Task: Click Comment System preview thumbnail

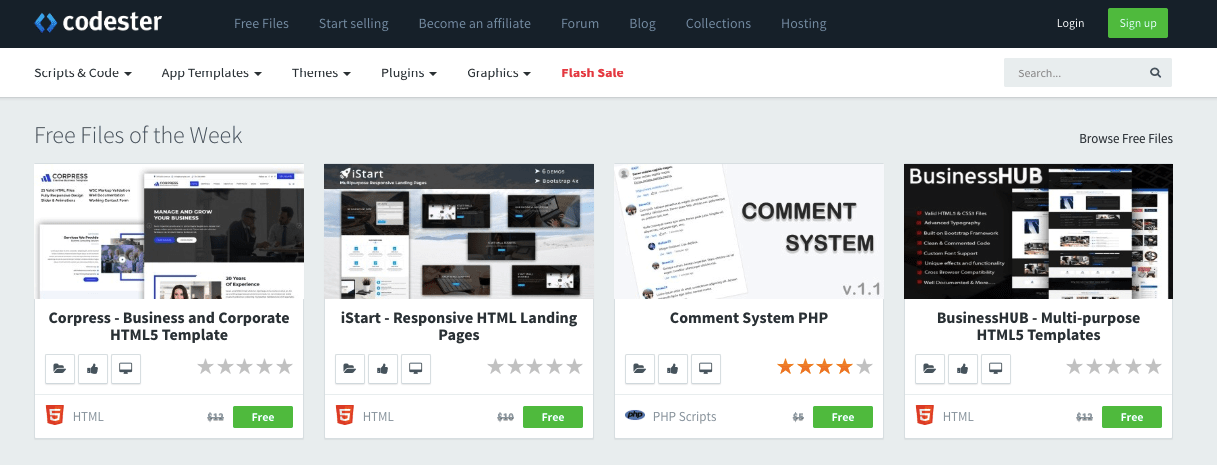Action: 749,231
